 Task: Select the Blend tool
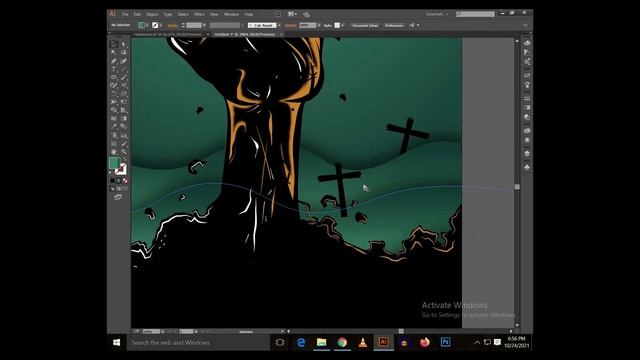tap(124, 126)
